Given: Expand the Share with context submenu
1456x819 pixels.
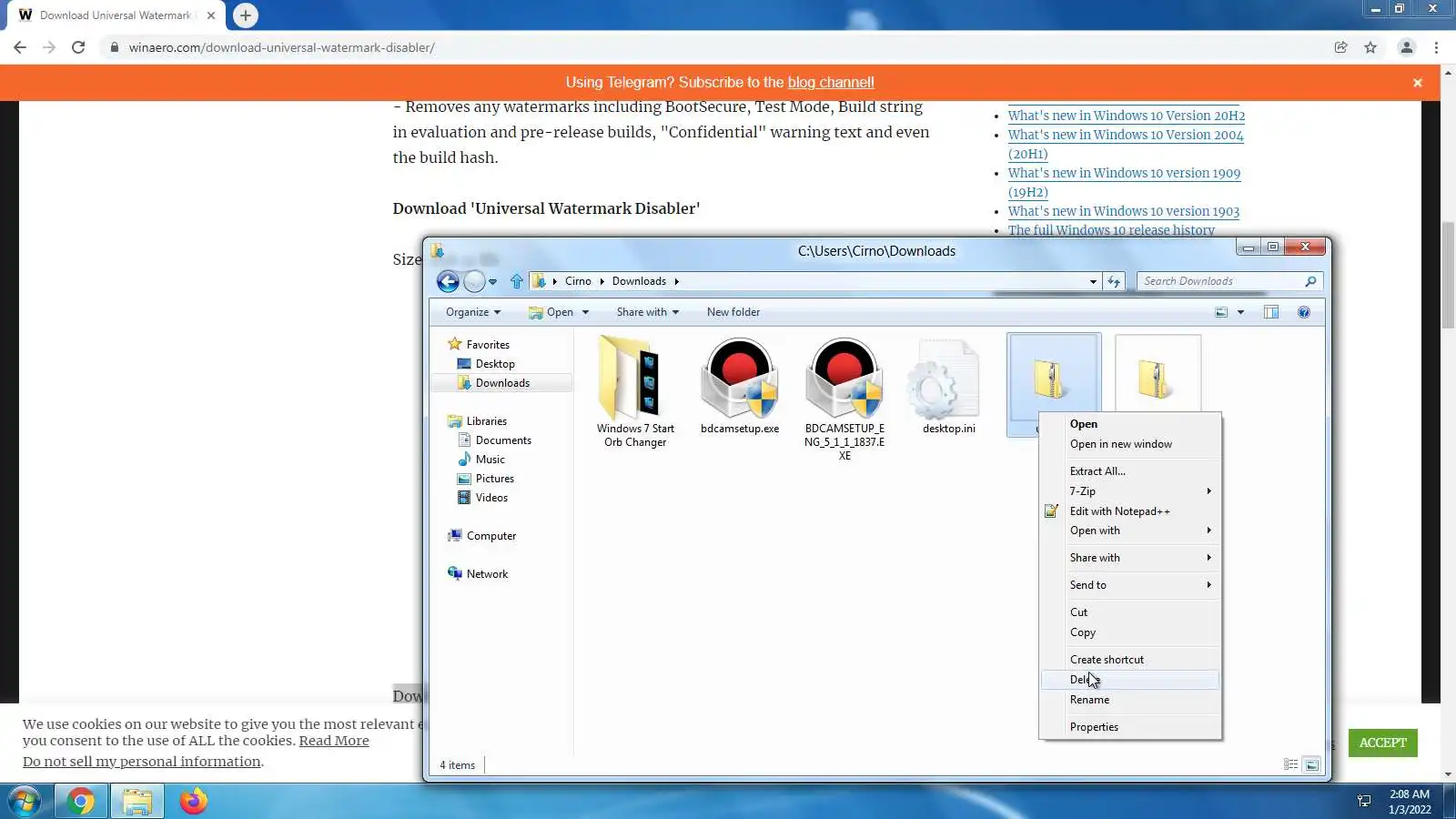Looking at the screenshot, I should [1130, 558].
